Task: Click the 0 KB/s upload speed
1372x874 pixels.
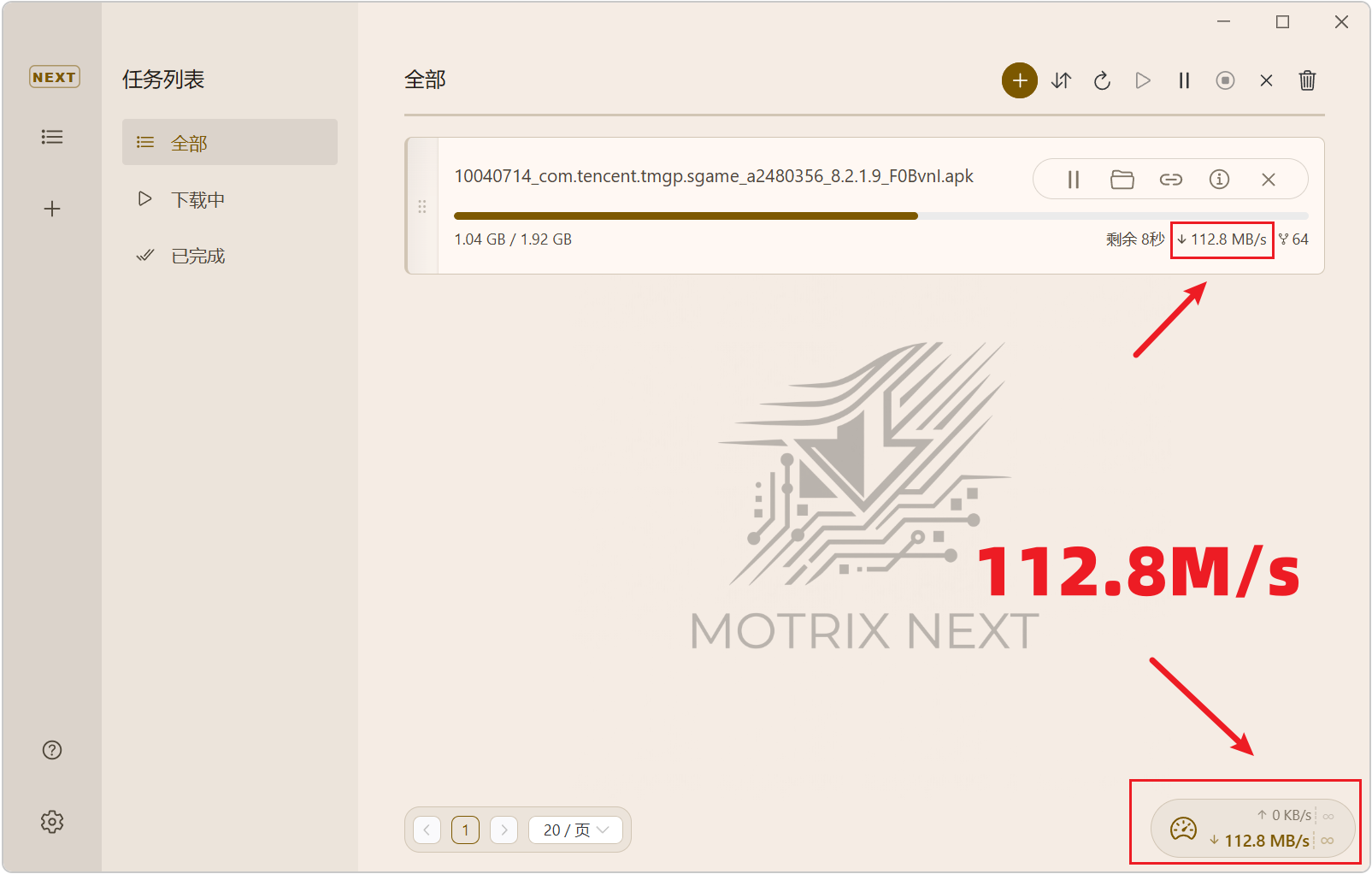Action: [x=1284, y=815]
